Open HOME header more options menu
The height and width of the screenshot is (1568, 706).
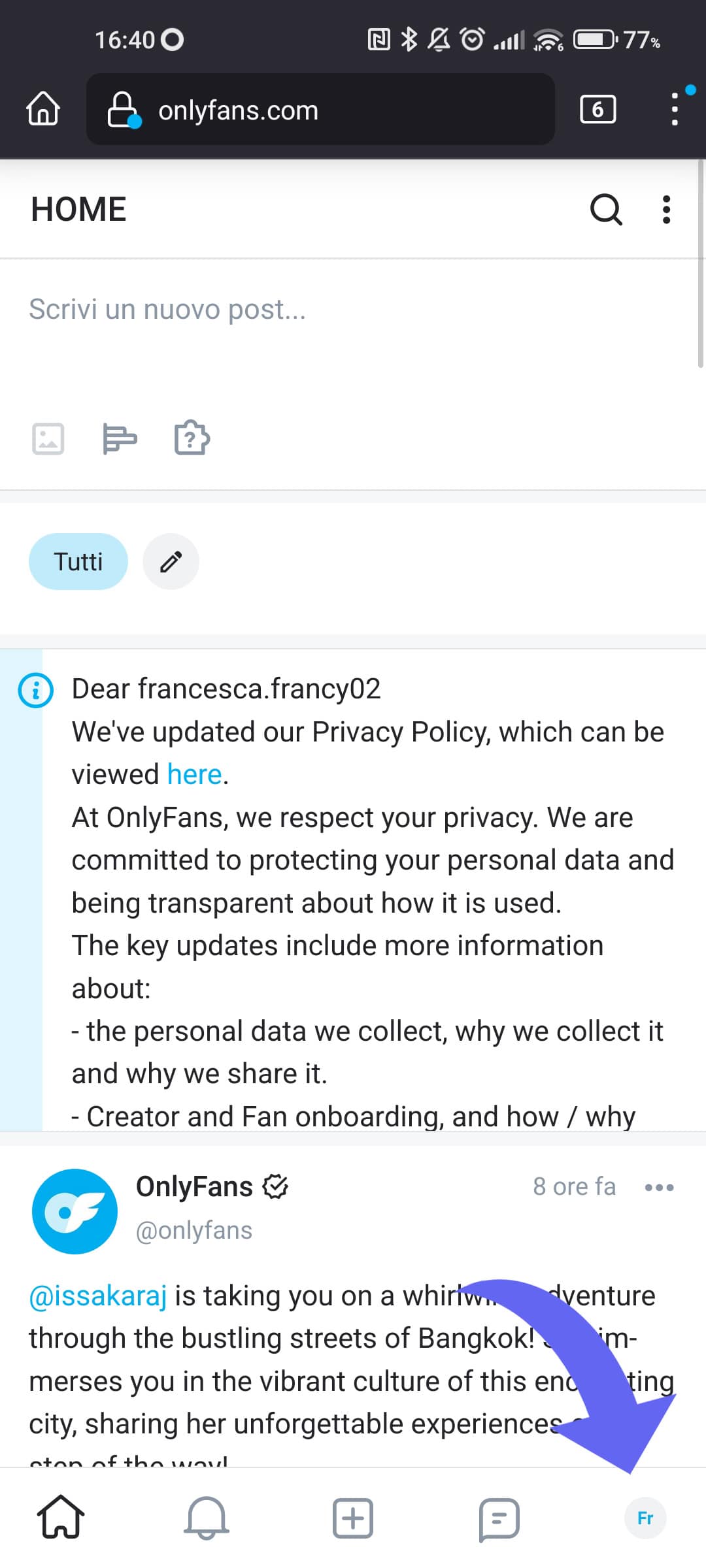666,210
